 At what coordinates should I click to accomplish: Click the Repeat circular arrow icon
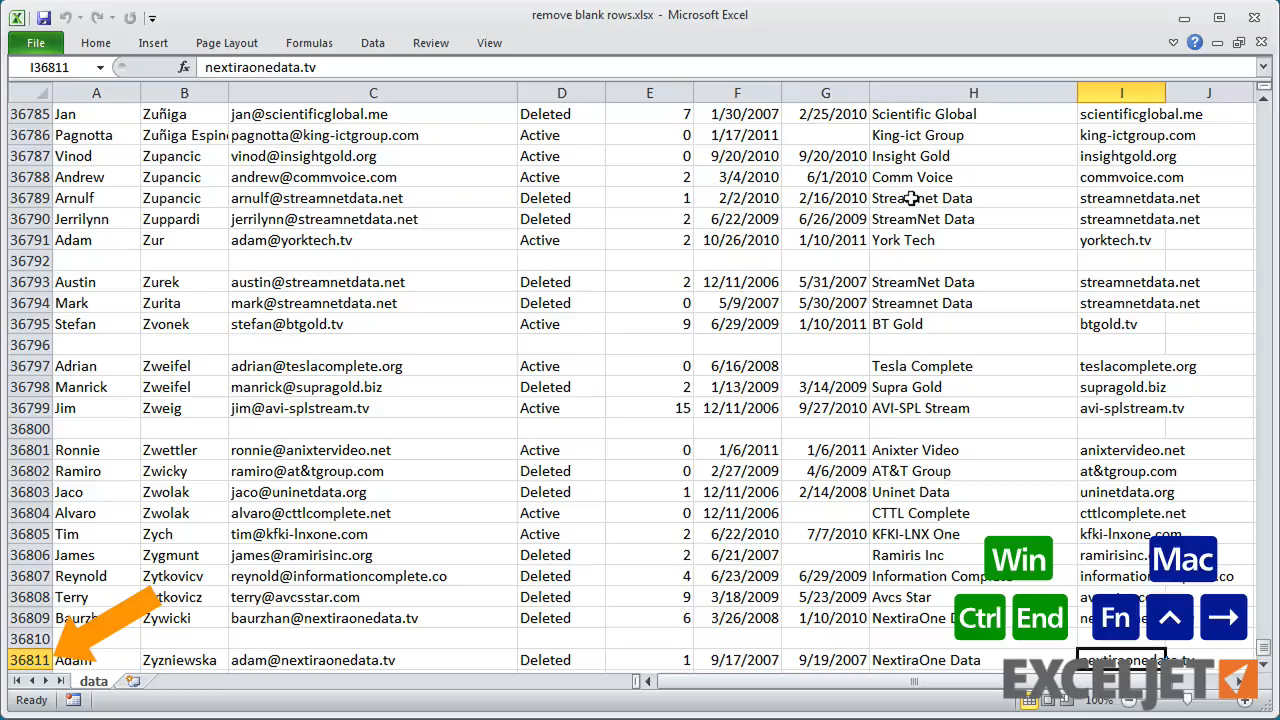point(130,17)
